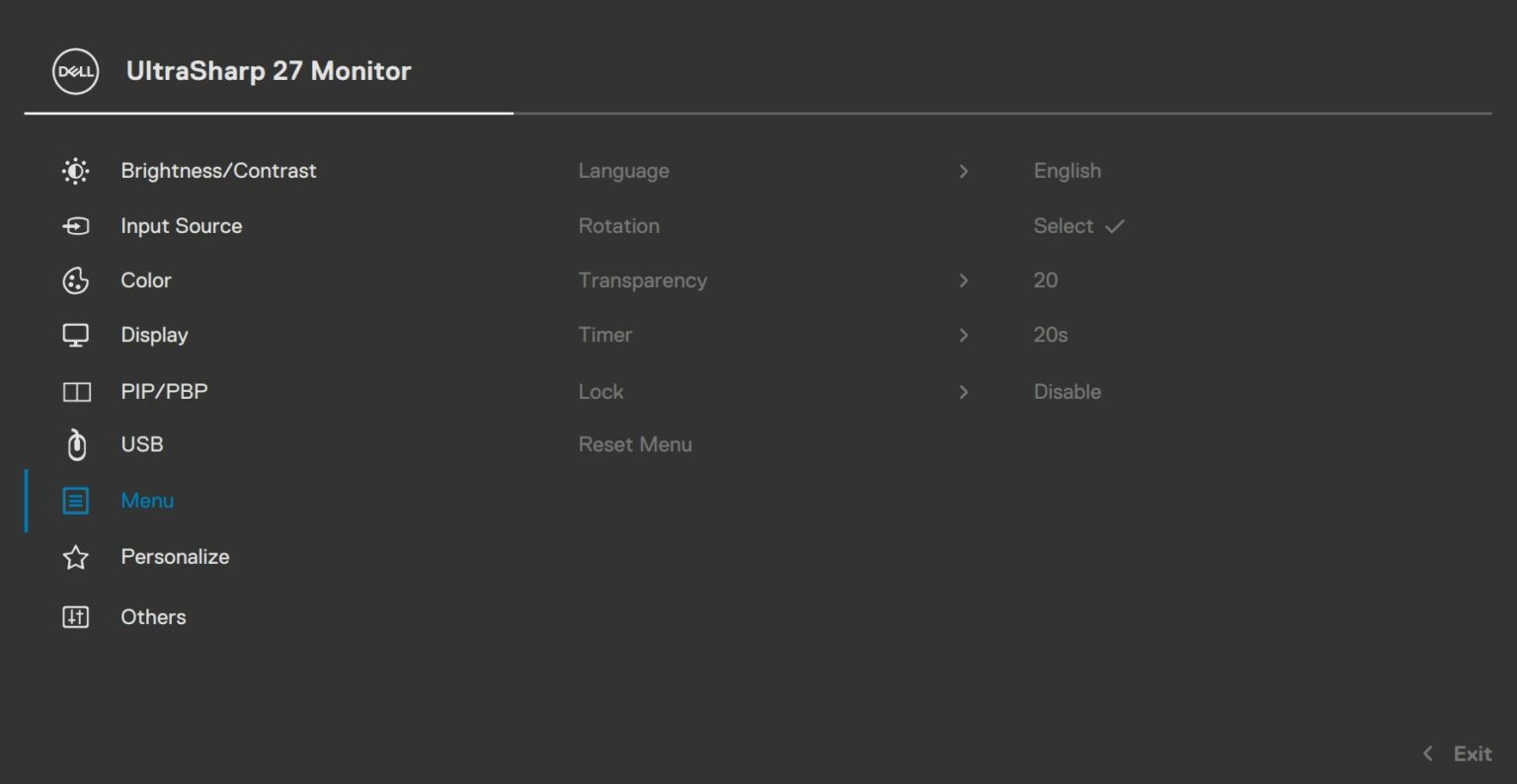Screen dimensions: 1517x784
Task: Click the Exit button
Action: point(1457,753)
